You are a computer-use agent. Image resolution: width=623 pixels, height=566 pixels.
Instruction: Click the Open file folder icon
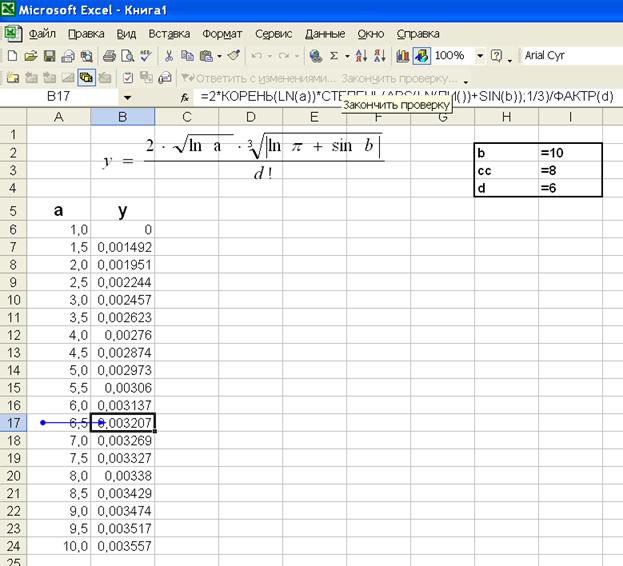coord(31,56)
